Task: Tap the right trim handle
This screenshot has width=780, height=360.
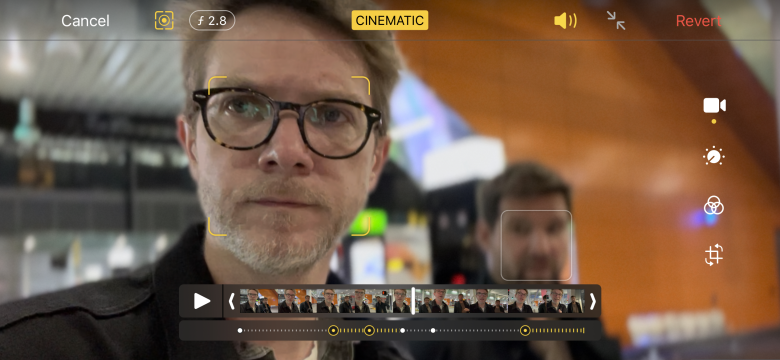Action: coord(592,301)
